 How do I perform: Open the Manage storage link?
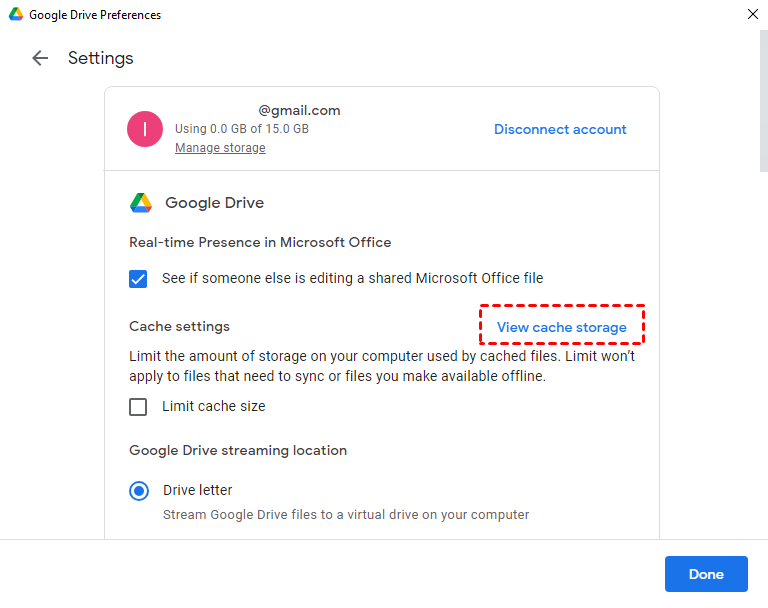pos(220,148)
